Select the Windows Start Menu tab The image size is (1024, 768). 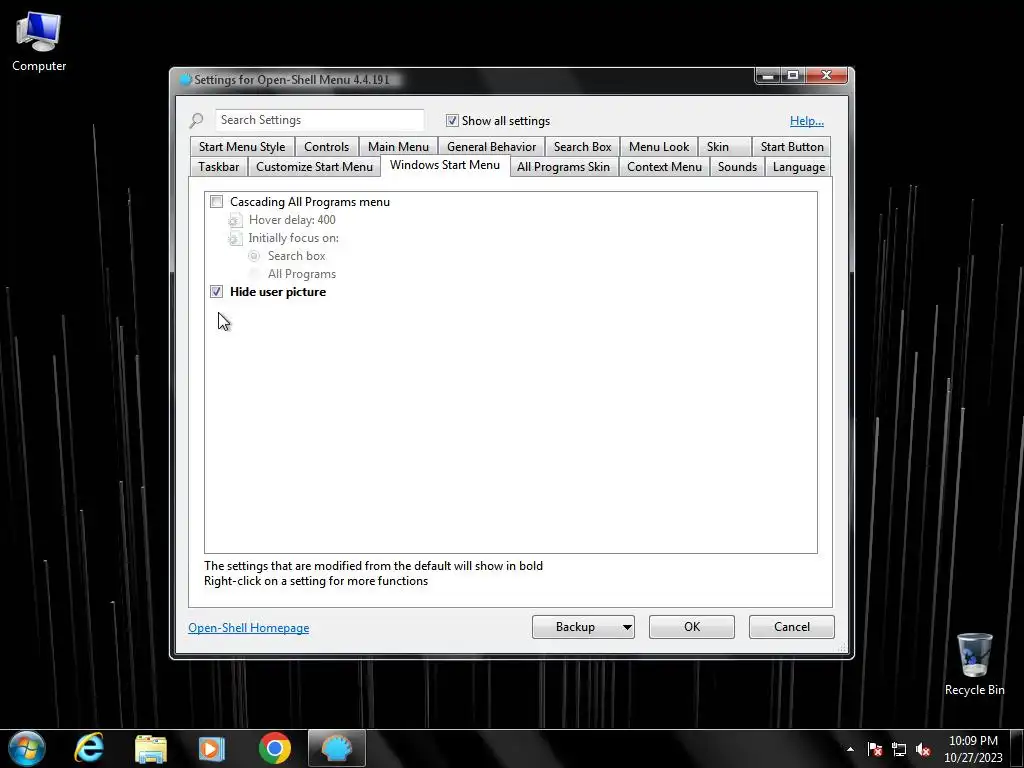(445, 165)
